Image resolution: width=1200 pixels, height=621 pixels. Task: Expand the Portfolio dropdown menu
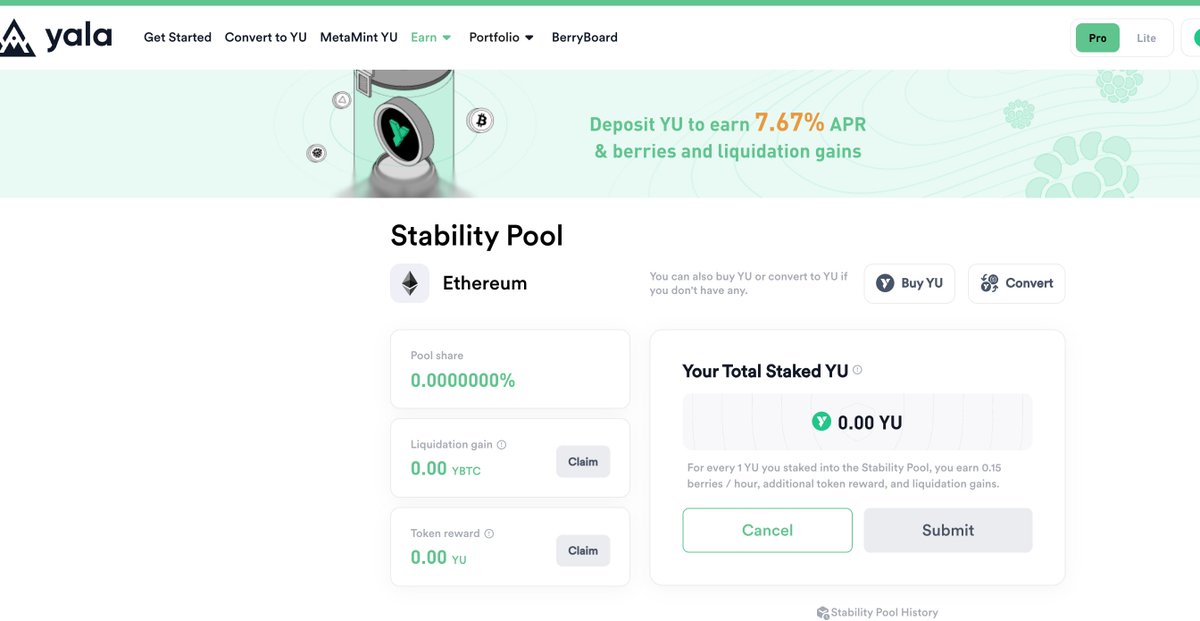click(x=502, y=37)
